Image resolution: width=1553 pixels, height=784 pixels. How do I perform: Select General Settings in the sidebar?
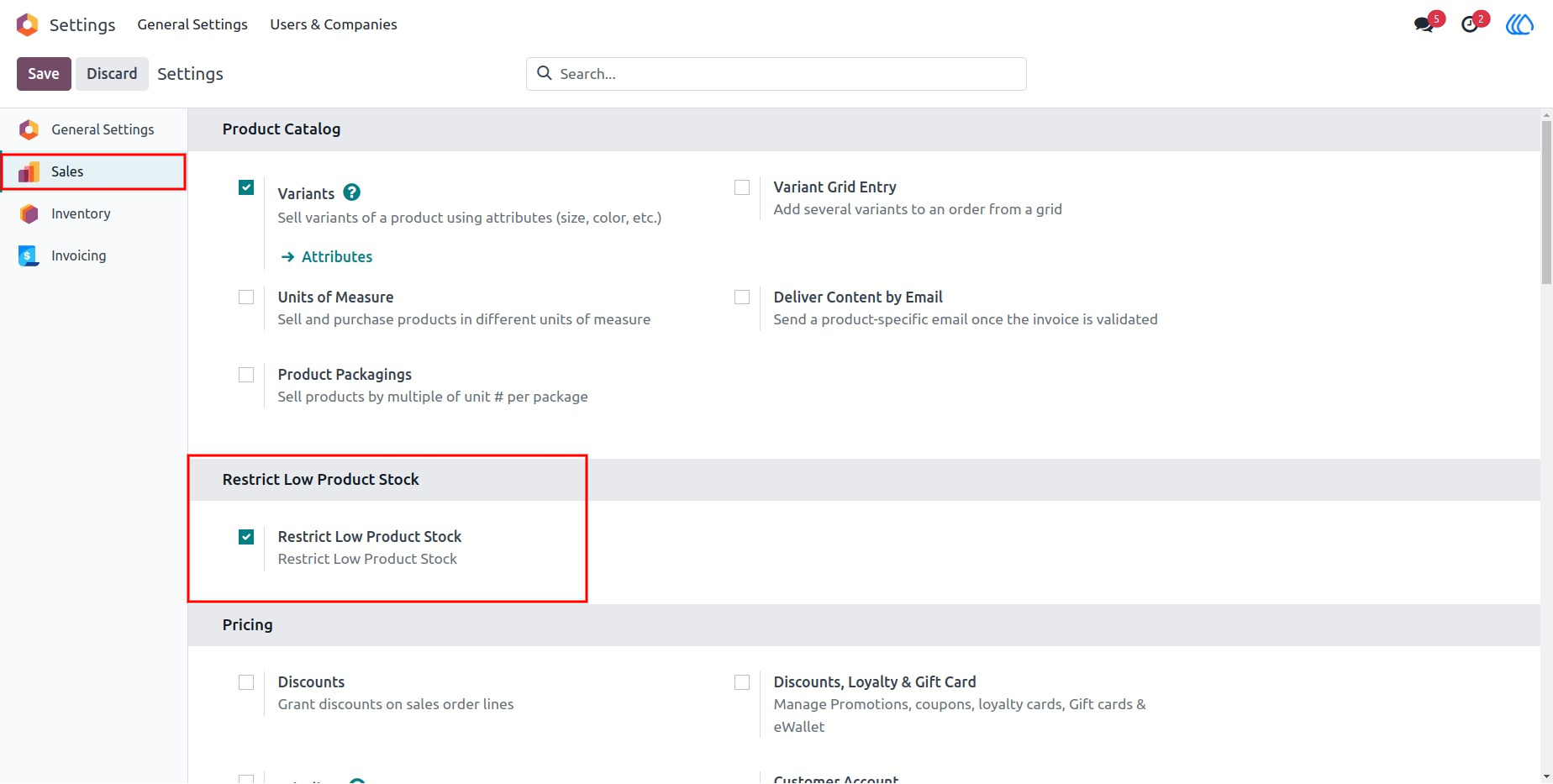point(93,129)
